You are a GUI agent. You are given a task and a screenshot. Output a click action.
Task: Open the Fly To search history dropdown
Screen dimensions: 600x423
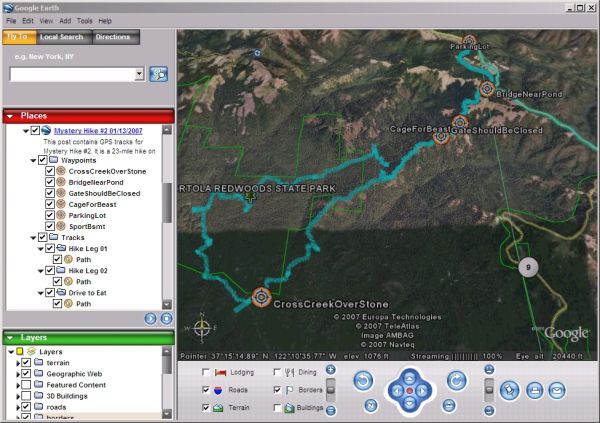tap(139, 74)
